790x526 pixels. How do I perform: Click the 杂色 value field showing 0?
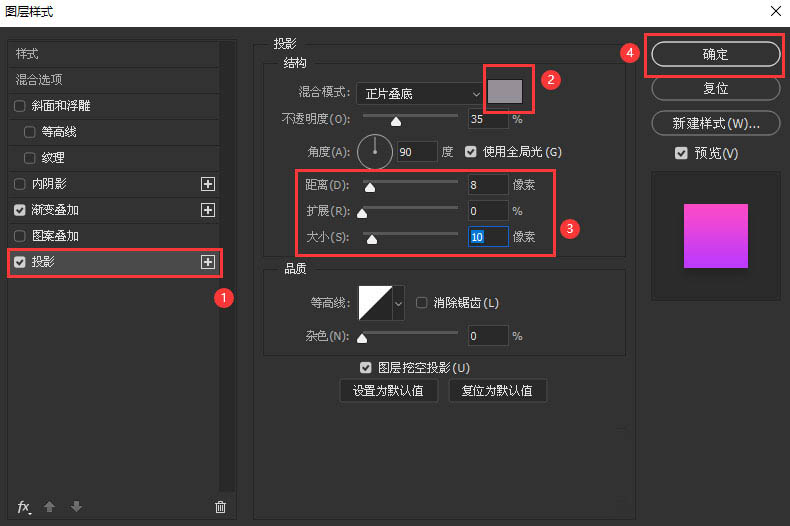coord(488,336)
